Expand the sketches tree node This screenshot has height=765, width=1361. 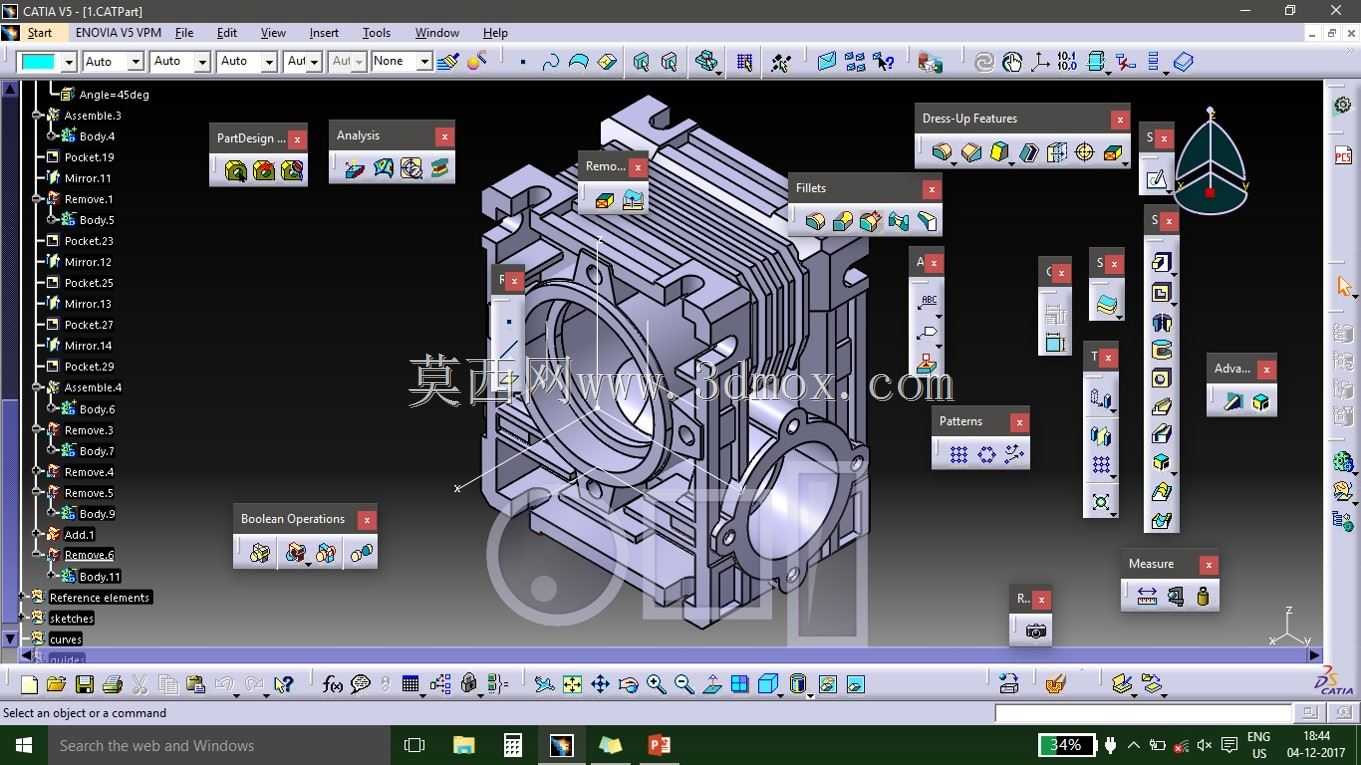[x=22, y=618]
